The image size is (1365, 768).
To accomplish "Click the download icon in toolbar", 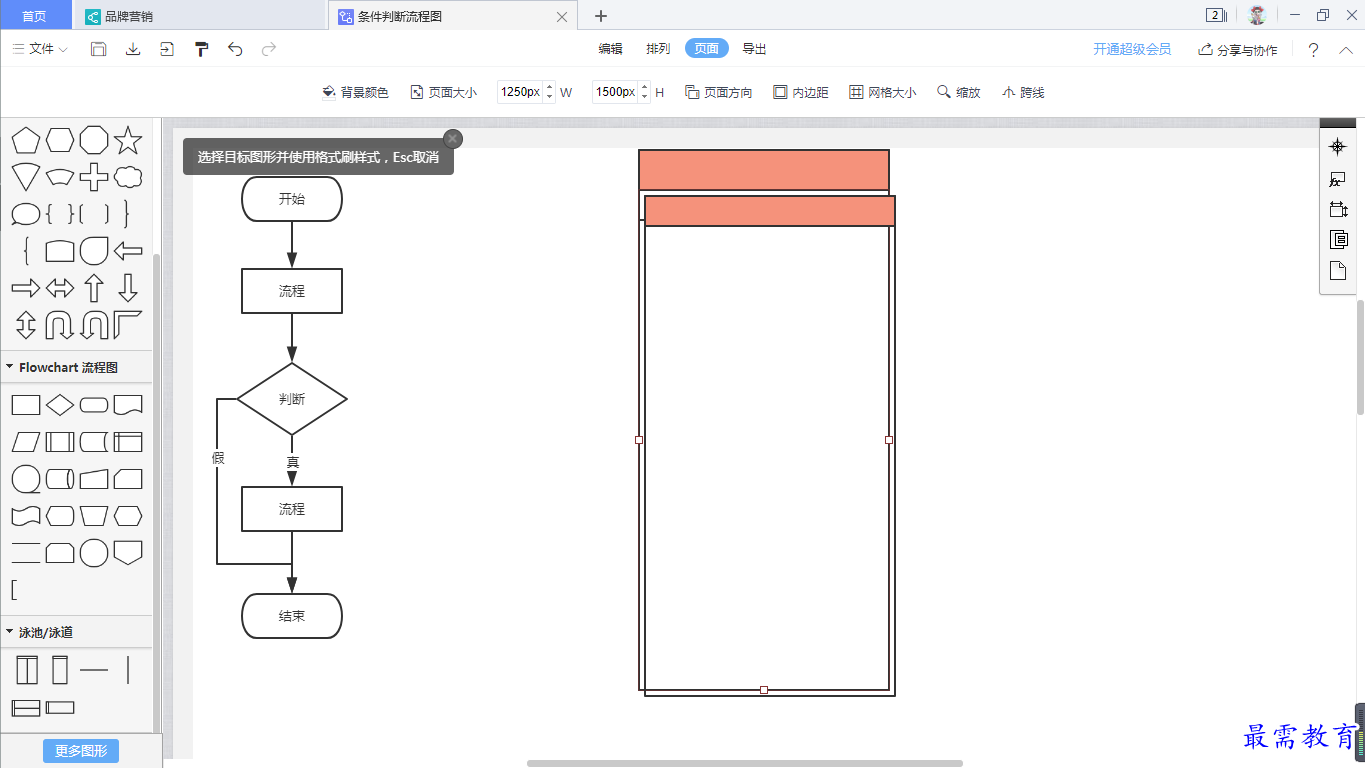I will click(133, 49).
